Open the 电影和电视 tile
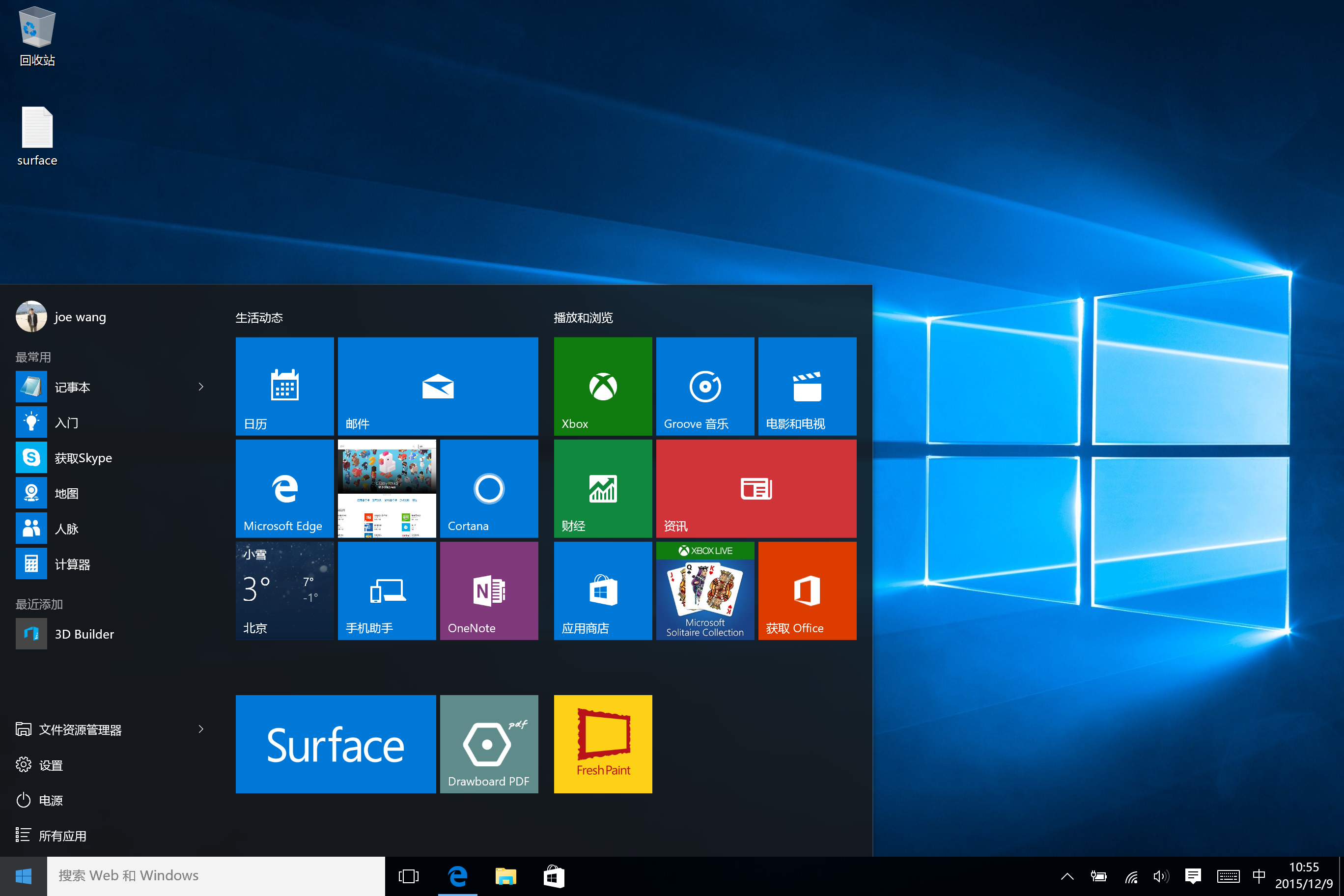Image resolution: width=1344 pixels, height=896 pixels. 807,386
